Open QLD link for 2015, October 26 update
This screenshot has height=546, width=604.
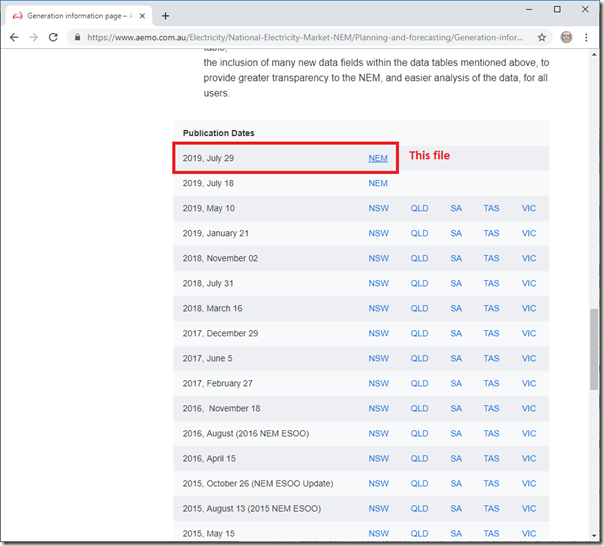(419, 484)
